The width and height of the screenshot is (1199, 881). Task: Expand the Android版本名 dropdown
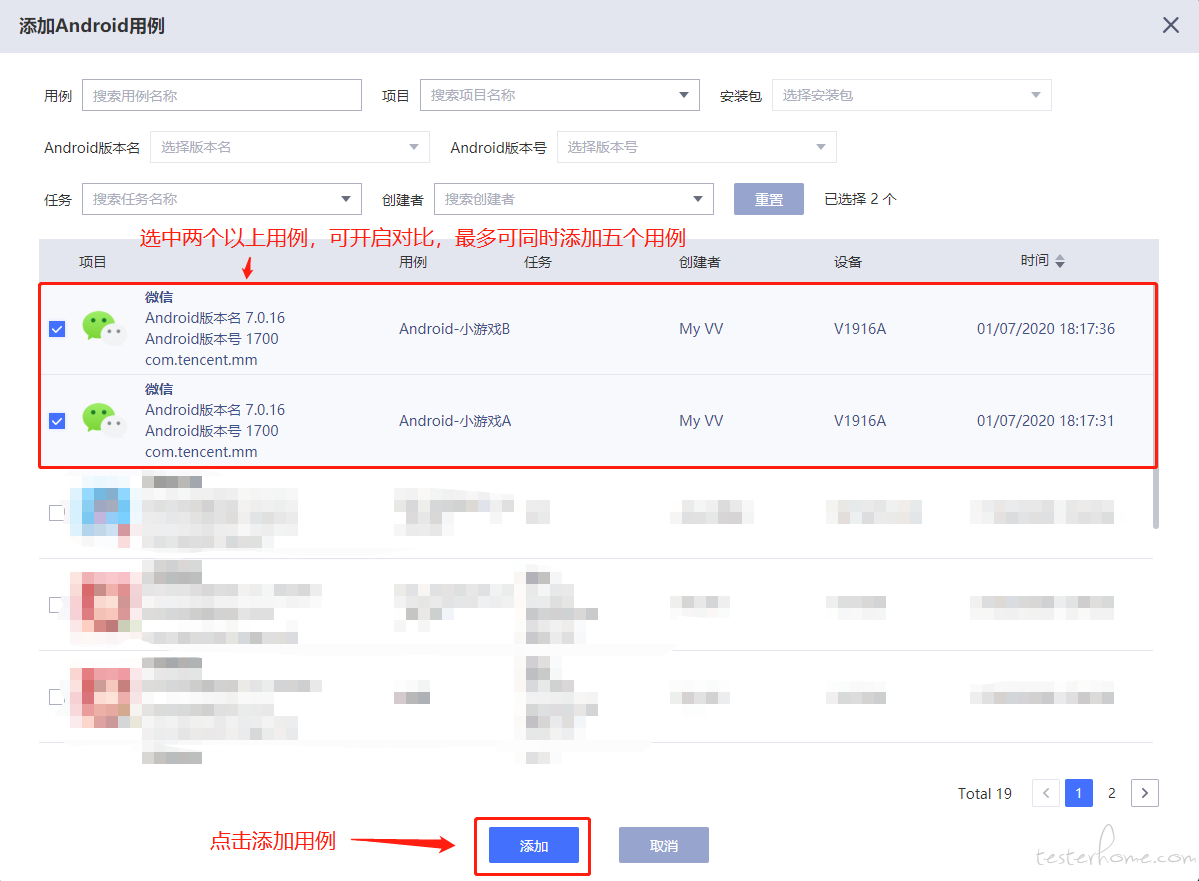[x=290, y=147]
